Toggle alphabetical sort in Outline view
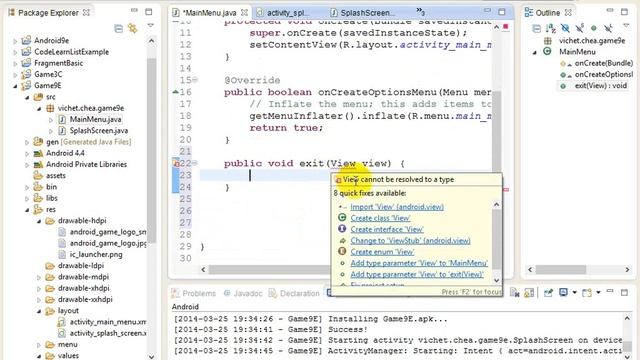 [551, 28]
